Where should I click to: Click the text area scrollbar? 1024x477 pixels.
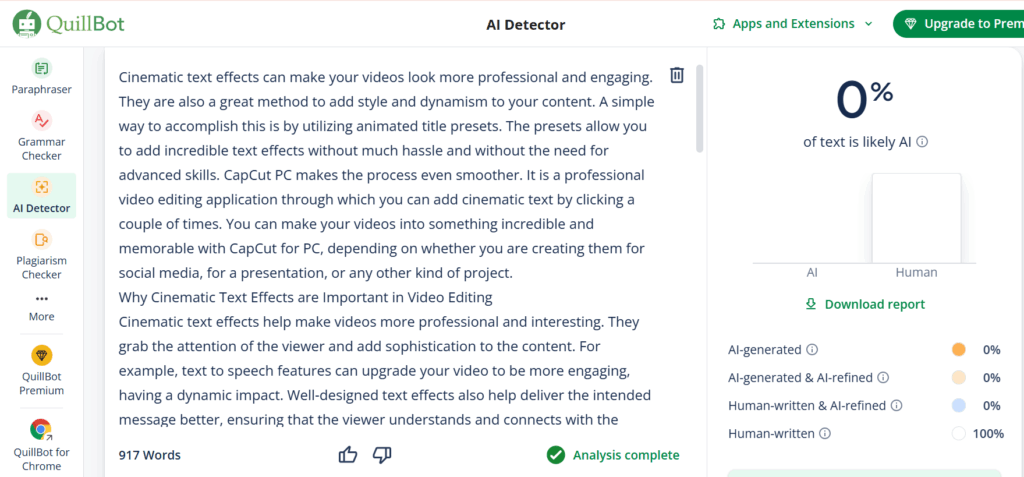coord(699,108)
